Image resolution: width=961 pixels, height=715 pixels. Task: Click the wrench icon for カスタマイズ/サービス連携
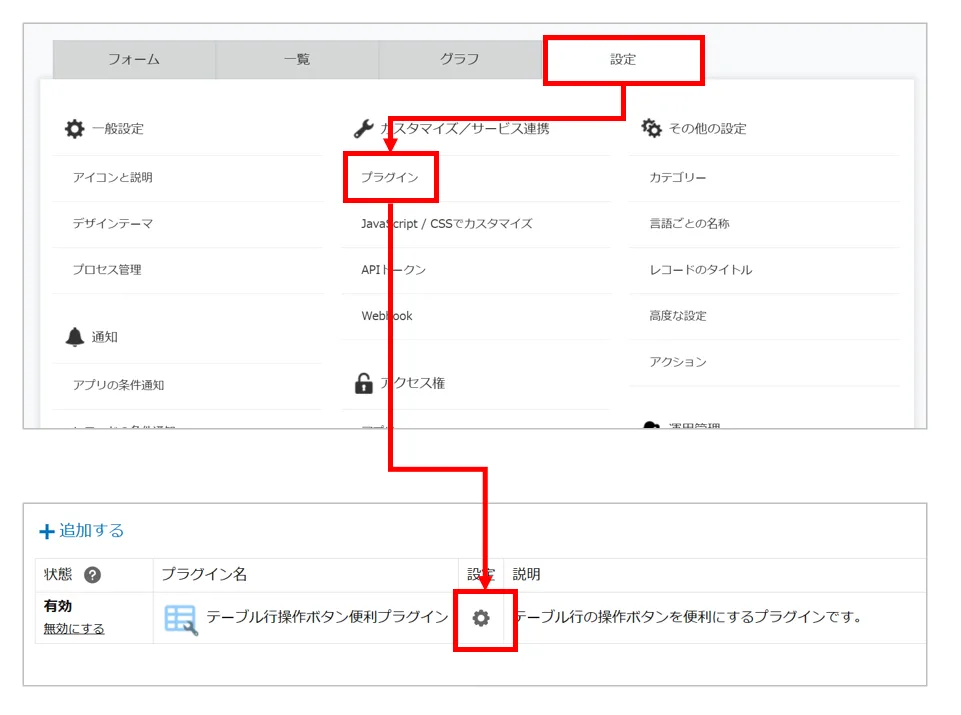(x=363, y=129)
